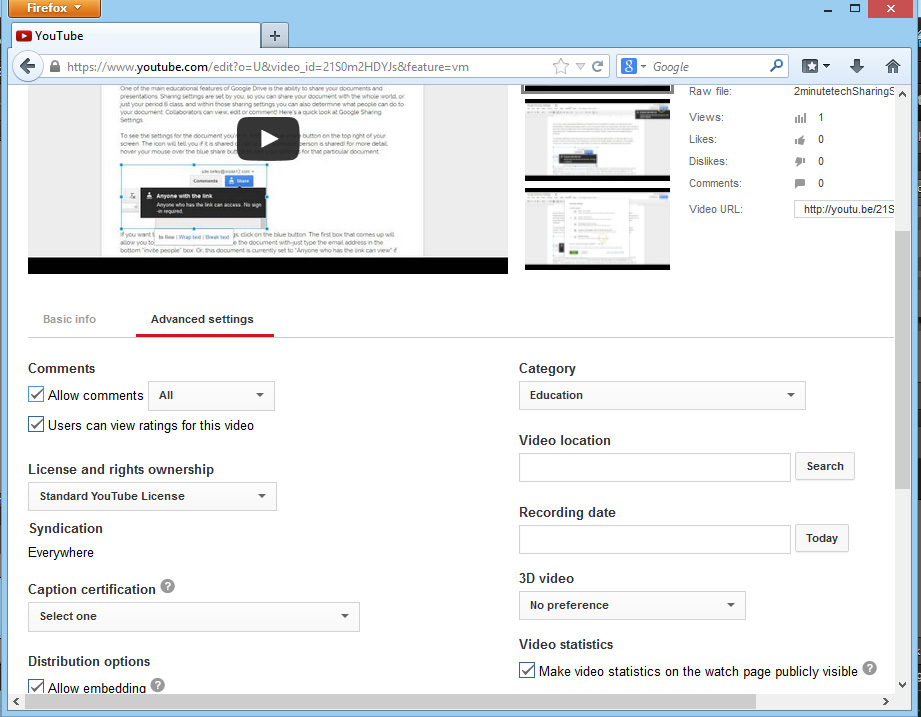This screenshot has height=717, width=921.
Task: Open the comments All dropdown
Action: click(x=211, y=395)
